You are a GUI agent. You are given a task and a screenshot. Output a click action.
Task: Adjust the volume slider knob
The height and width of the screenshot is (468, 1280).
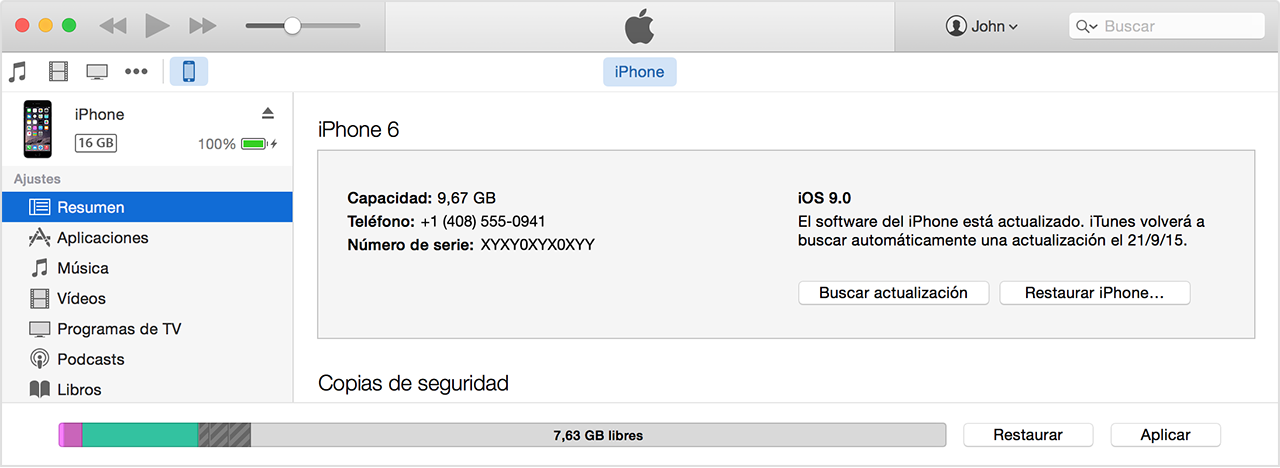point(292,26)
